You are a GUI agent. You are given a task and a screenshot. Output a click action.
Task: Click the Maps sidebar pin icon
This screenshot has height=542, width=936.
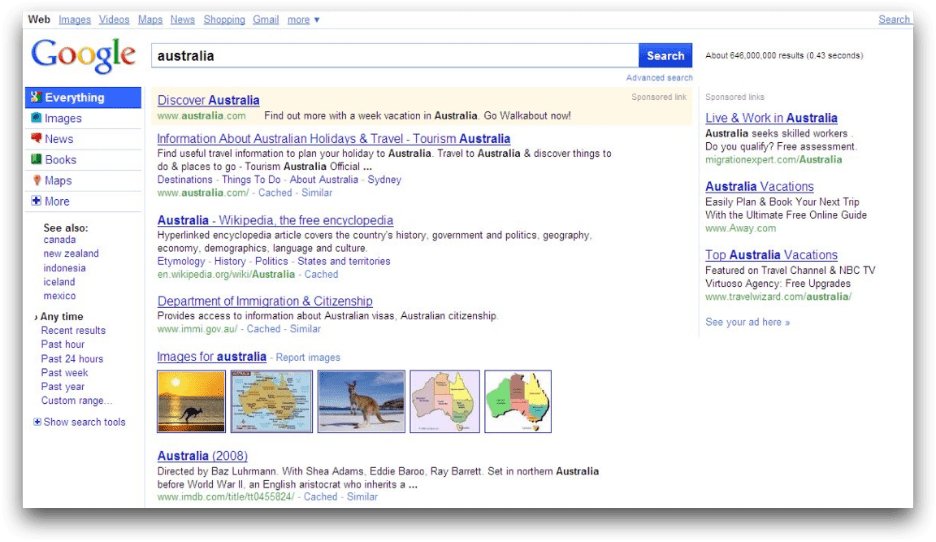click(x=37, y=181)
